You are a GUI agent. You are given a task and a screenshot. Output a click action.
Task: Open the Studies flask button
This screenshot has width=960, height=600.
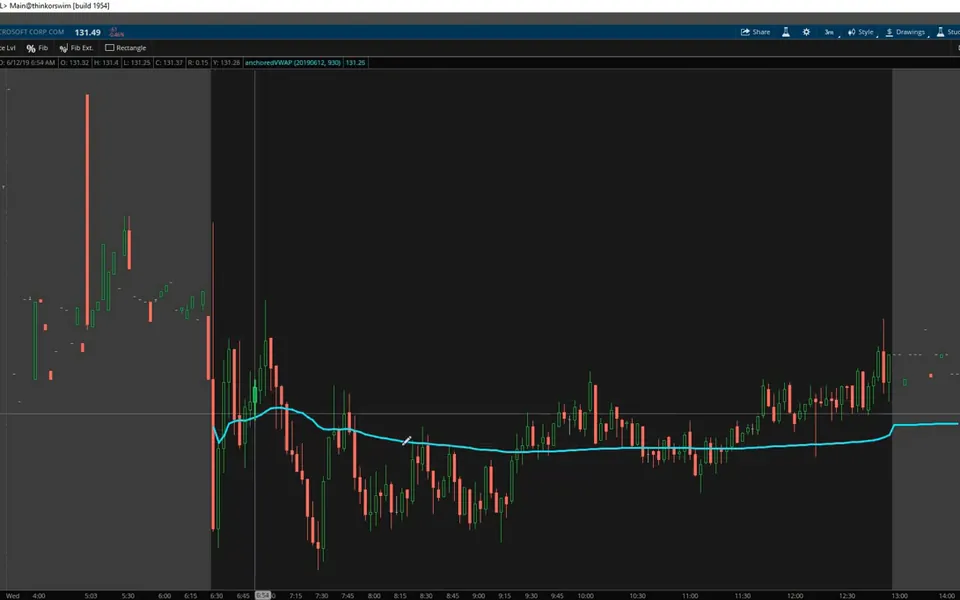click(x=948, y=32)
